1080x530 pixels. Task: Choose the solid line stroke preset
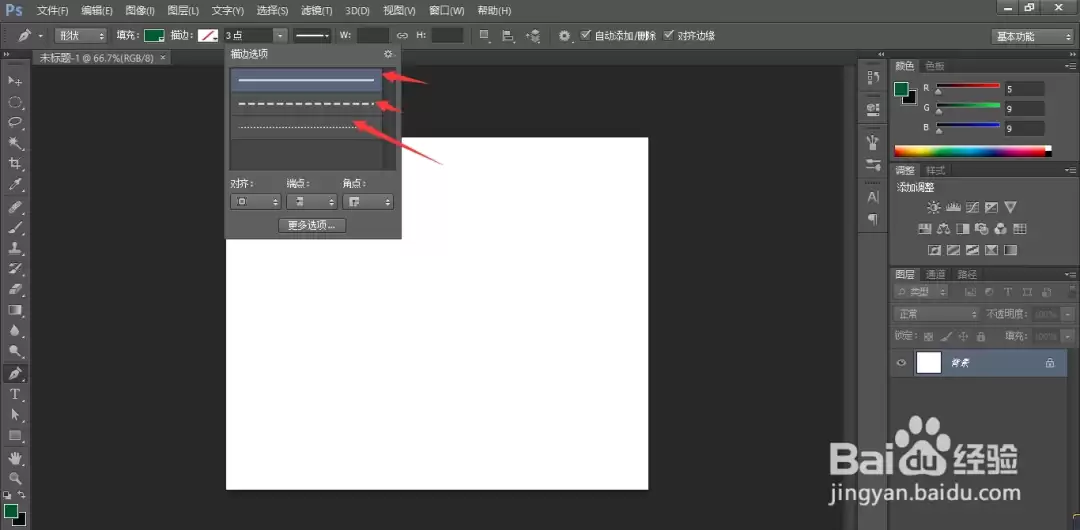click(x=306, y=81)
